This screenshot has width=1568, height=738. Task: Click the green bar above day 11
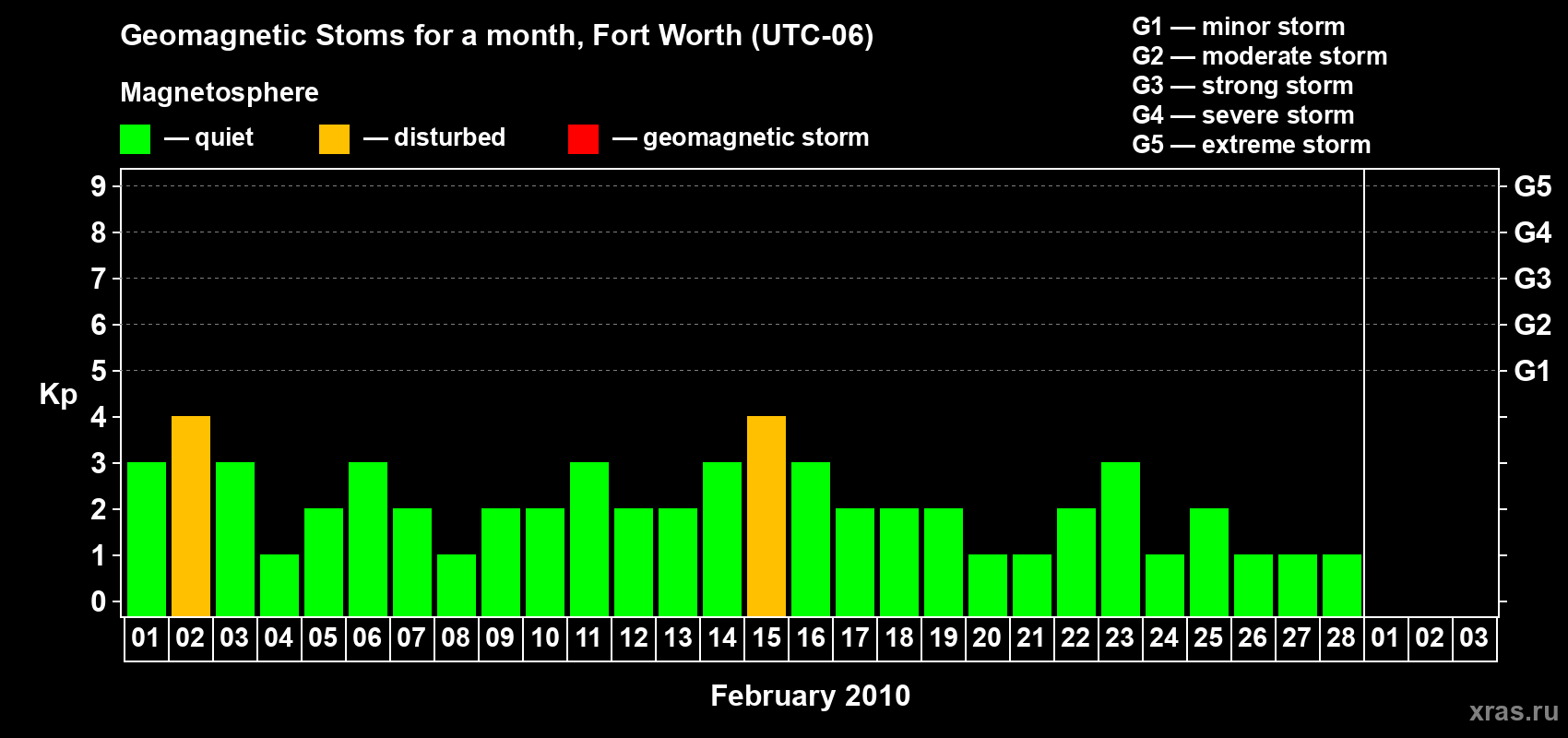(x=589, y=539)
